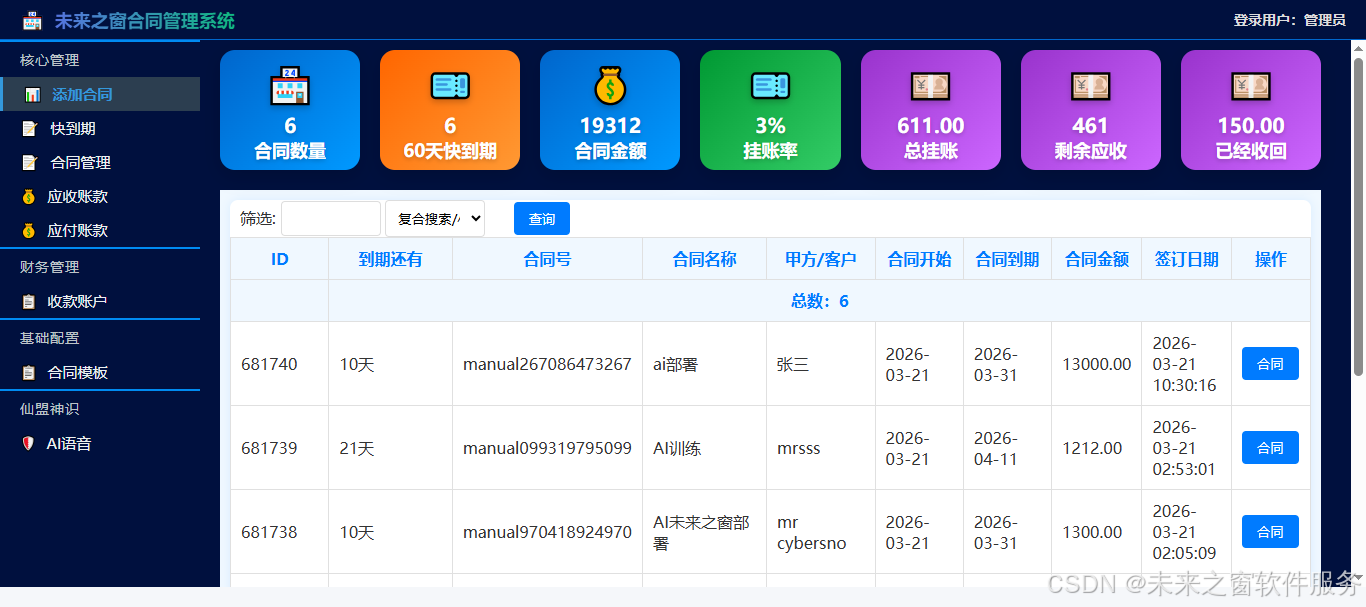Viewport: 1366px width, 607px height.
Task: Click the 合同金额 column header
Action: point(1097,259)
